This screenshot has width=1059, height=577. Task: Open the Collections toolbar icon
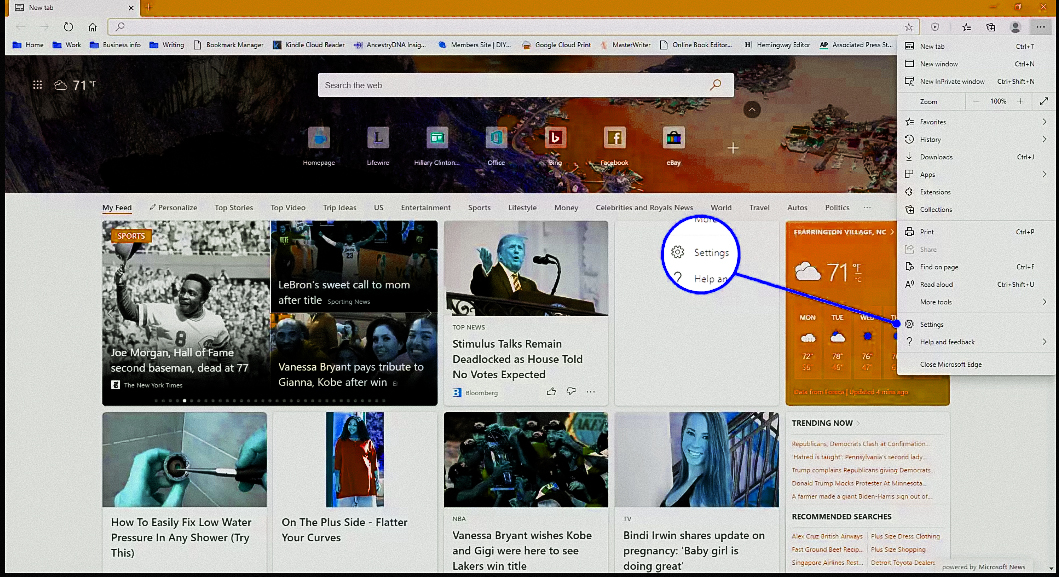[990, 27]
